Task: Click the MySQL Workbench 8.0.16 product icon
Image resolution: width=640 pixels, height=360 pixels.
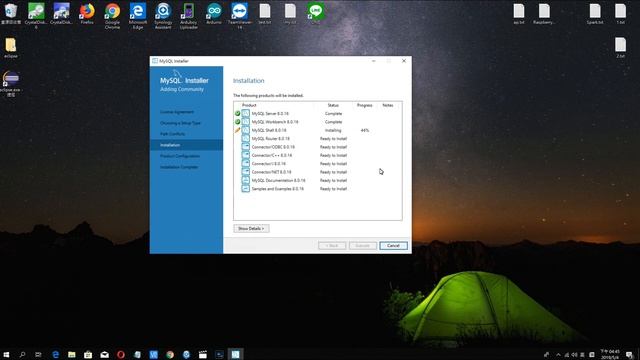Action: click(x=245, y=122)
